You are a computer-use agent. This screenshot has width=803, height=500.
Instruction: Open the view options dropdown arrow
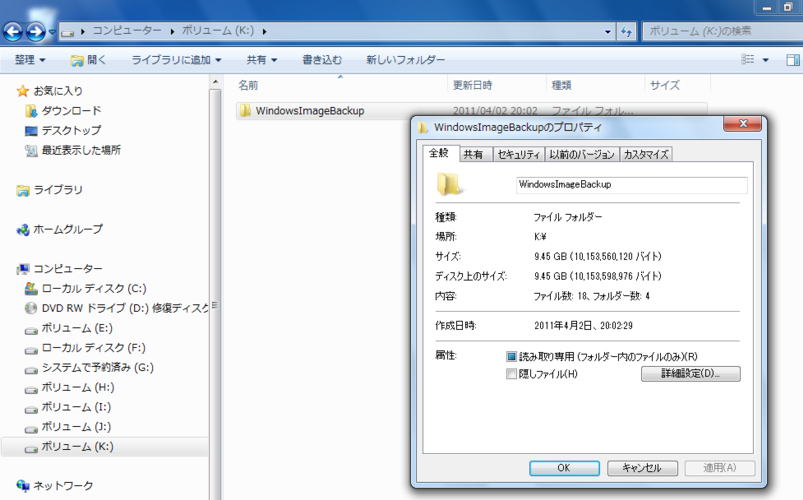click(x=766, y=60)
